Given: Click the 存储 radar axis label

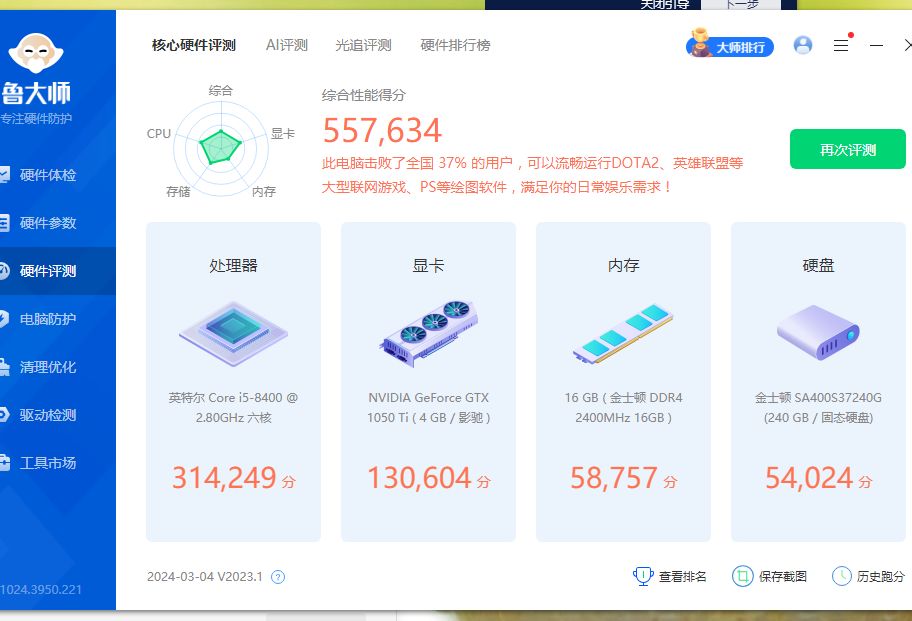Looking at the screenshot, I should 178,191.
